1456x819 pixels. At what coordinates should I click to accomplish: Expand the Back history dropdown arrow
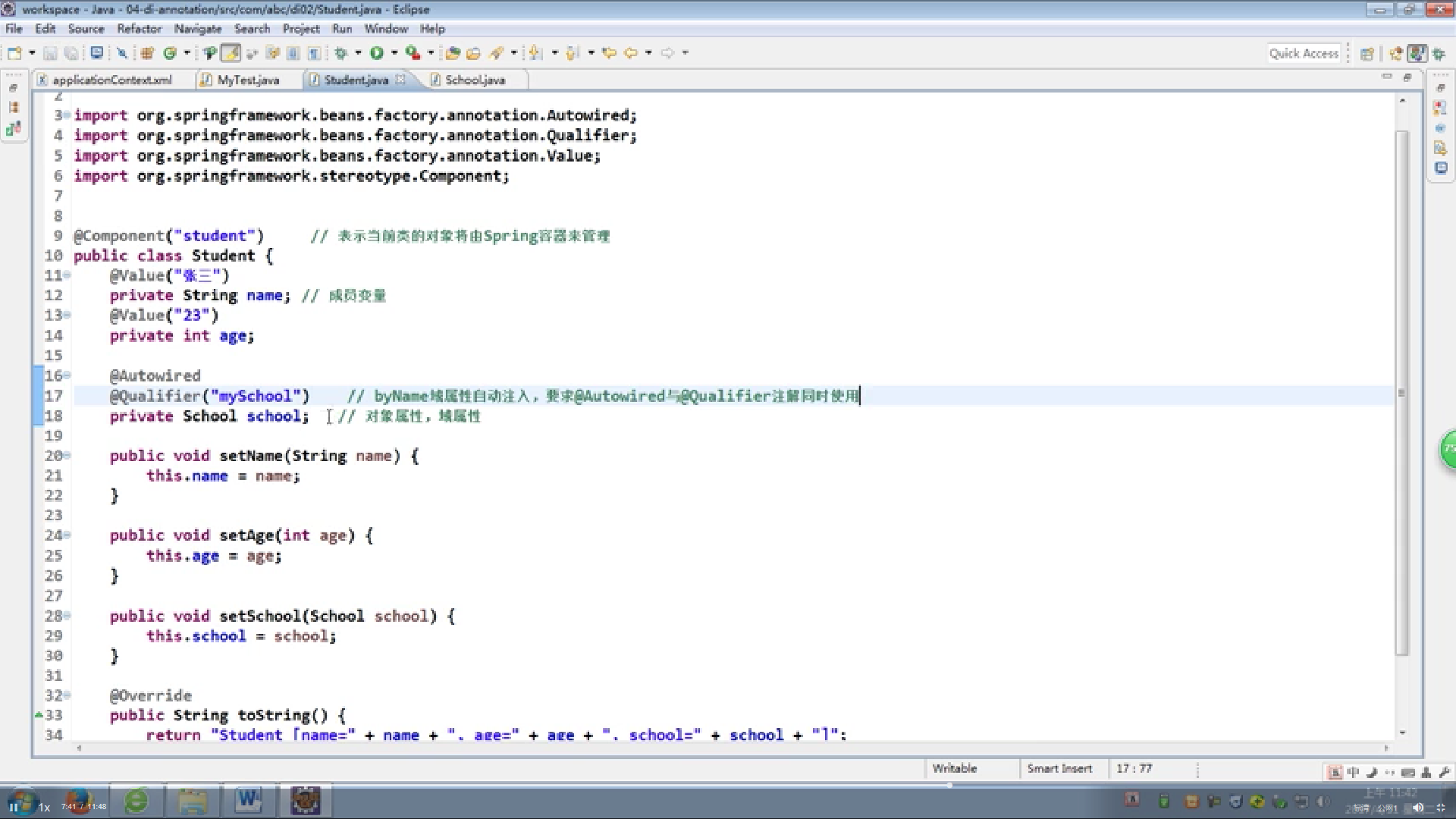point(648,53)
